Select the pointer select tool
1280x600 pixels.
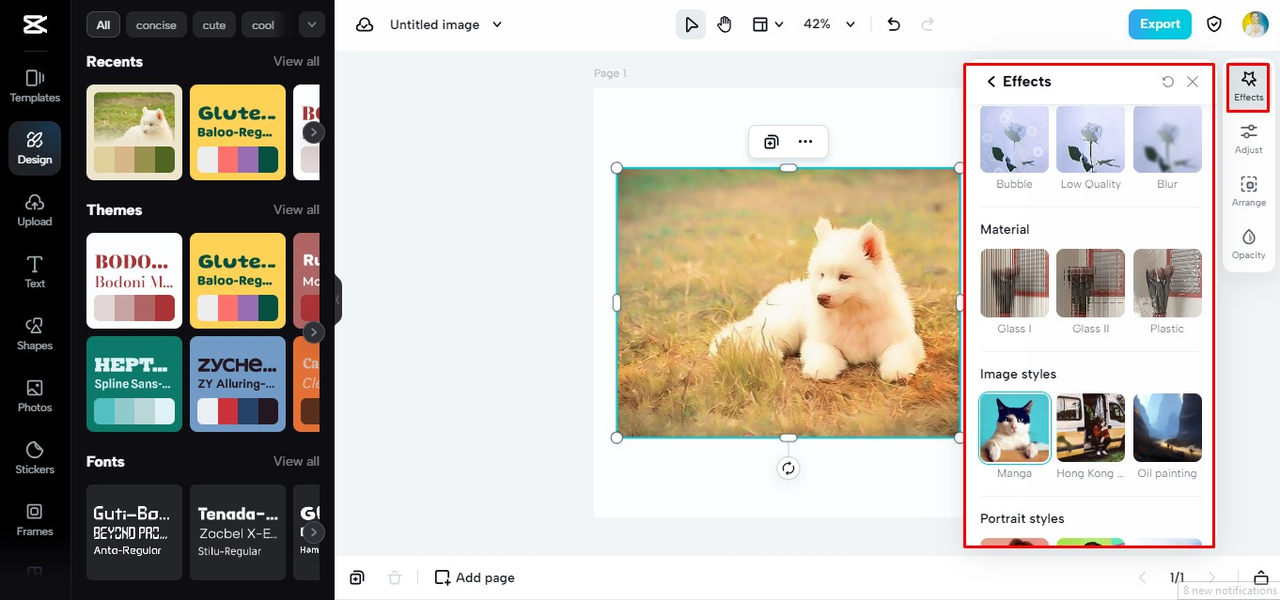point(691,24)
